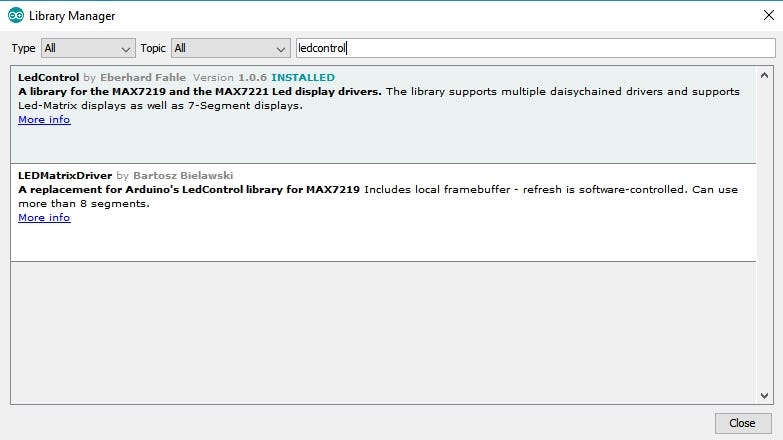
Task: Click the Arduino logo icon in title bar
Action: pos(16,15)
